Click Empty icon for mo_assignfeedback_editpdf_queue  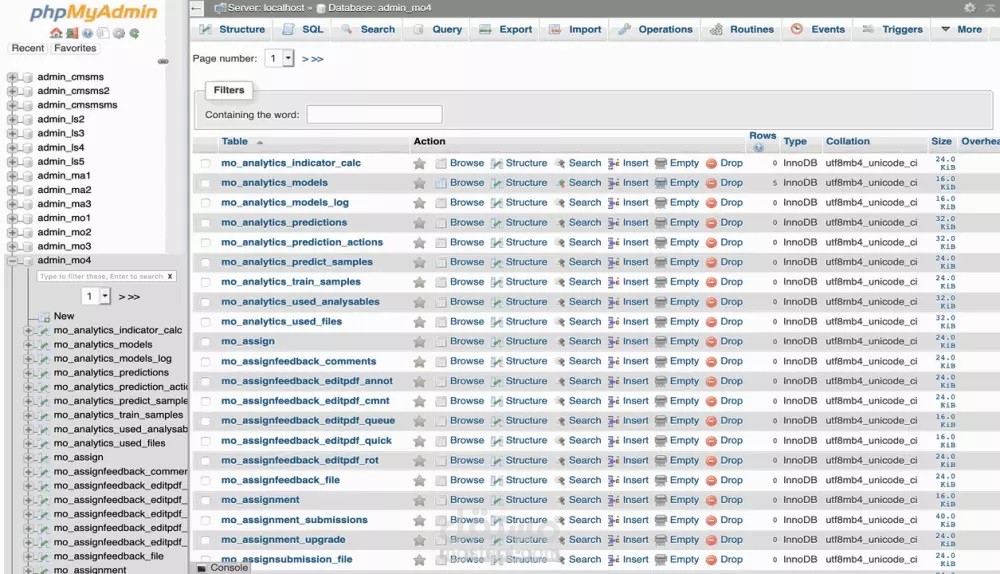click(x=661, y=421)
